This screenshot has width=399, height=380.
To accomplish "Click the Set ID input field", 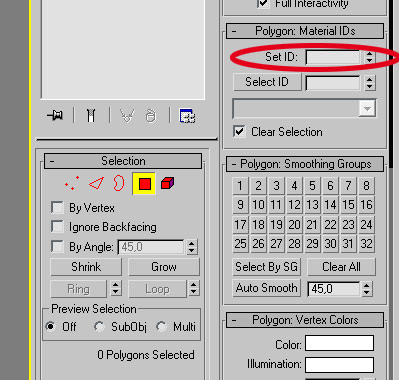I will (x=333, y=57).
